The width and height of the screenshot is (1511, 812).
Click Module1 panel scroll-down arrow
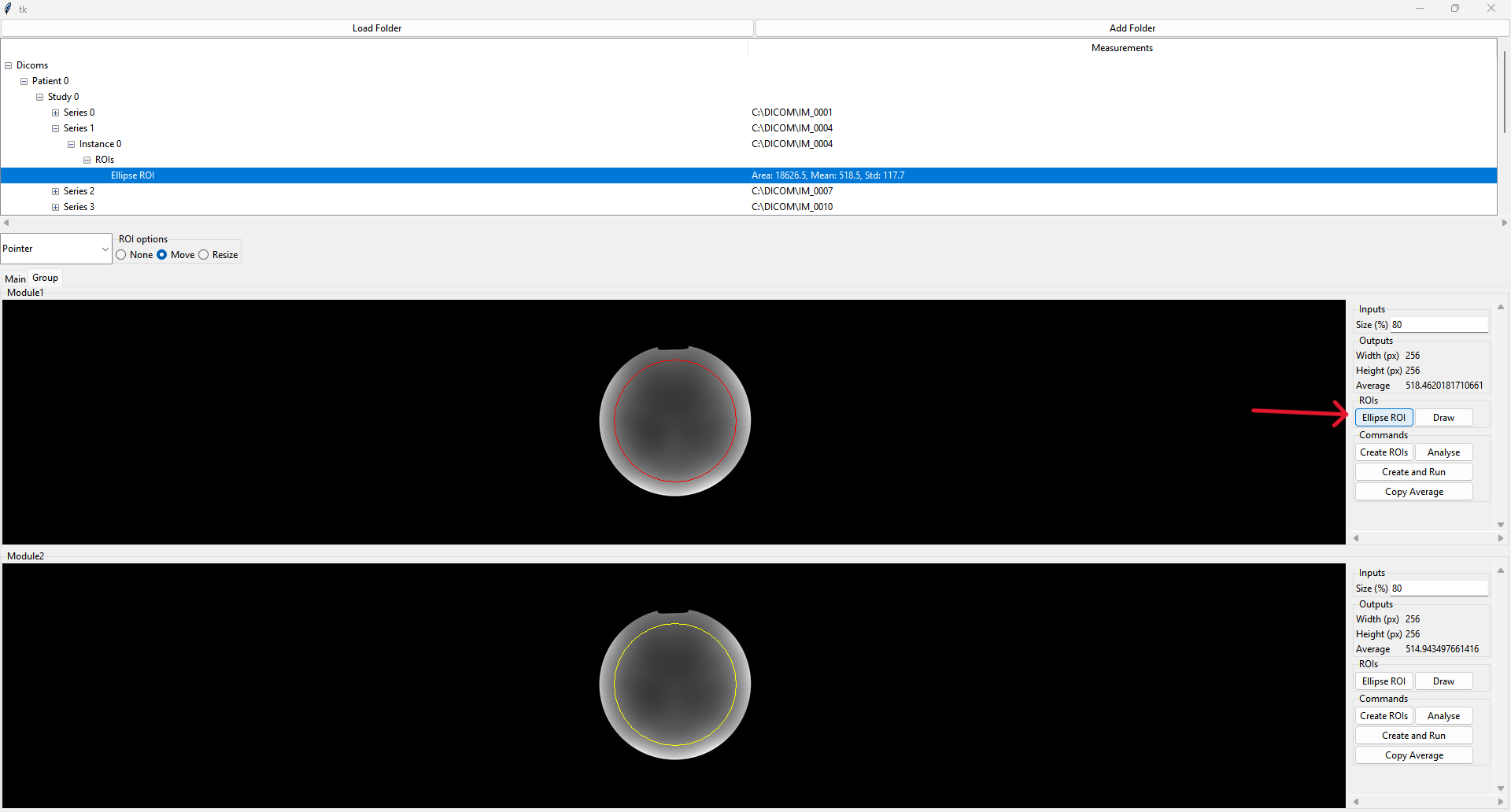(x=1501, y=525)
